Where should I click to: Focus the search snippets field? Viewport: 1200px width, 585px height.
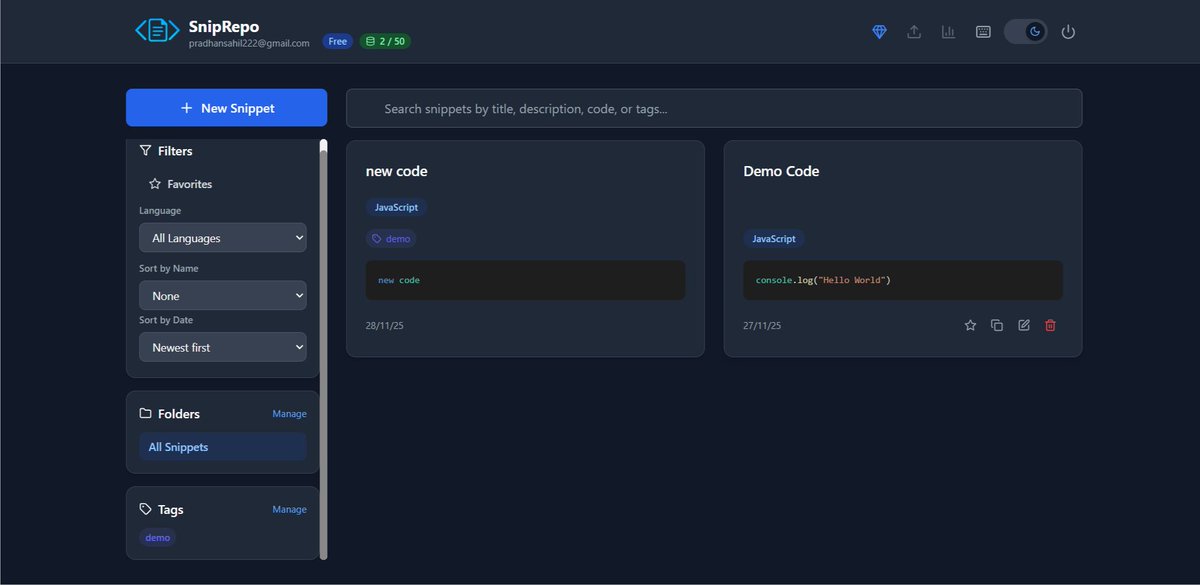coord(714,108)
